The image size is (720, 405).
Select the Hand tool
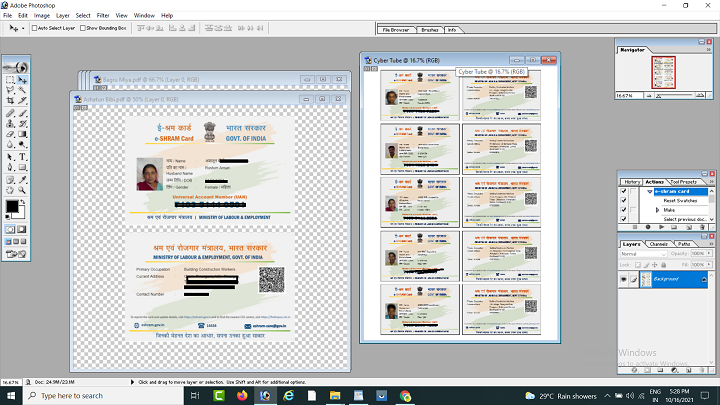tap(10, 190)
